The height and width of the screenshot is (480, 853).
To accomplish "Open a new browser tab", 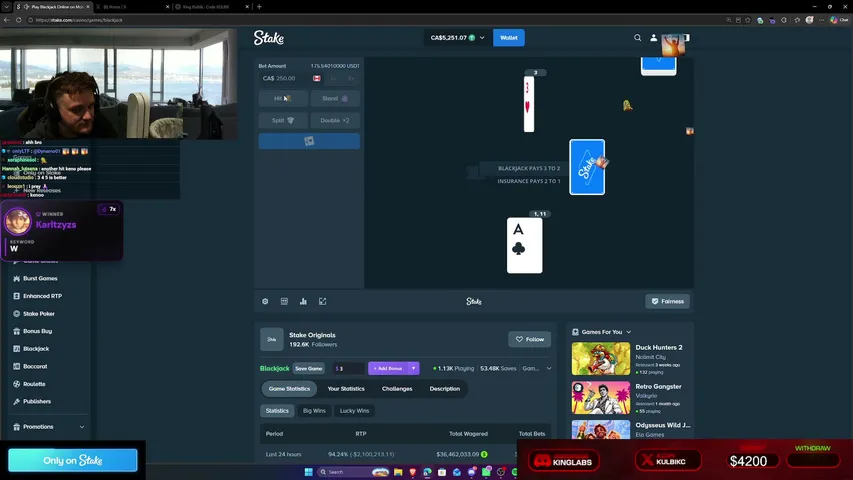I will [259, 7].
